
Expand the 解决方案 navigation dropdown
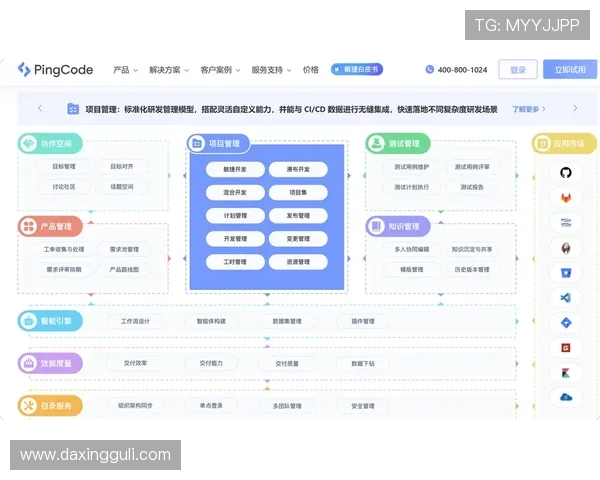point(169,70)
